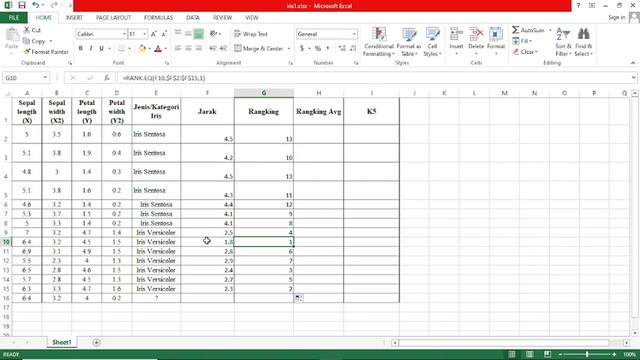Open Format as Table
640x360 pixels.
[409, 42]
